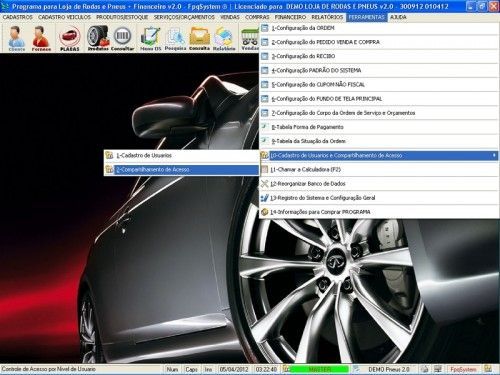Screen dimensions: 500x375
Task: Choose 7-Configuração do Corpo da Ordem de Serviço
Action: [x=379, y=113]
